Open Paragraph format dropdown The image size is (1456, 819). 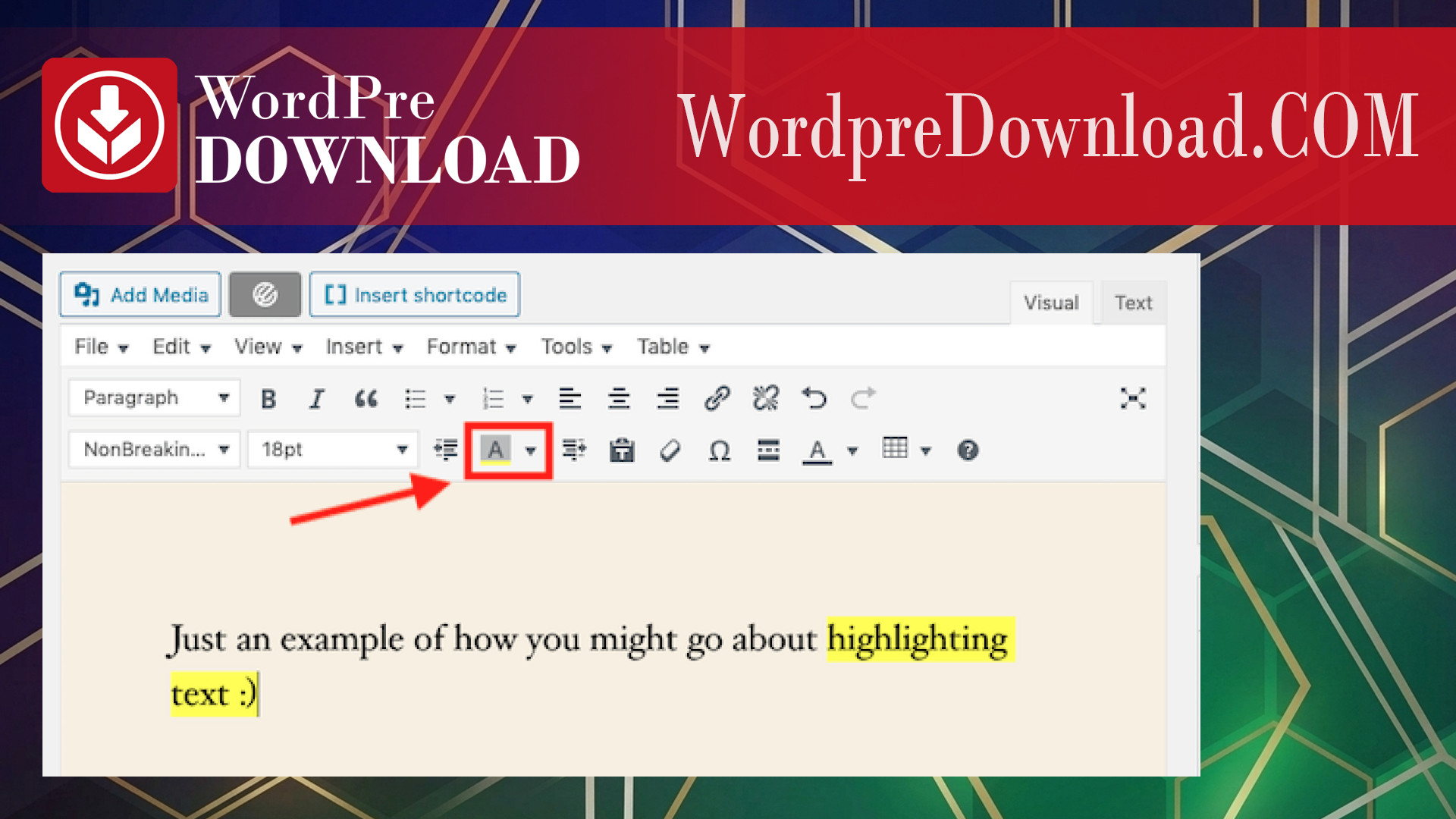point(155,398)
